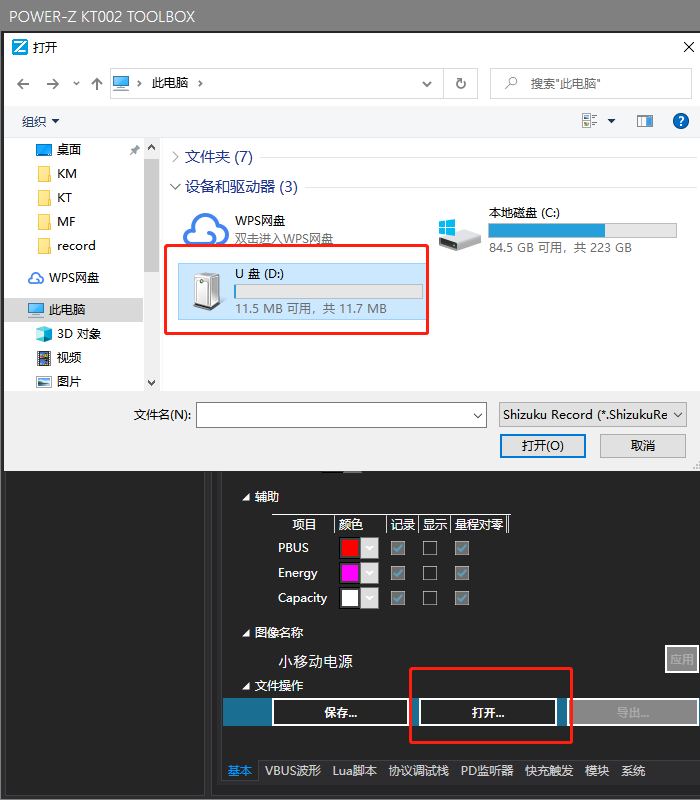This screenshot has height=800, width=700.
Task: Toggle Capacity 量程对零 checkbox
Action: click(x=462, y=598)
